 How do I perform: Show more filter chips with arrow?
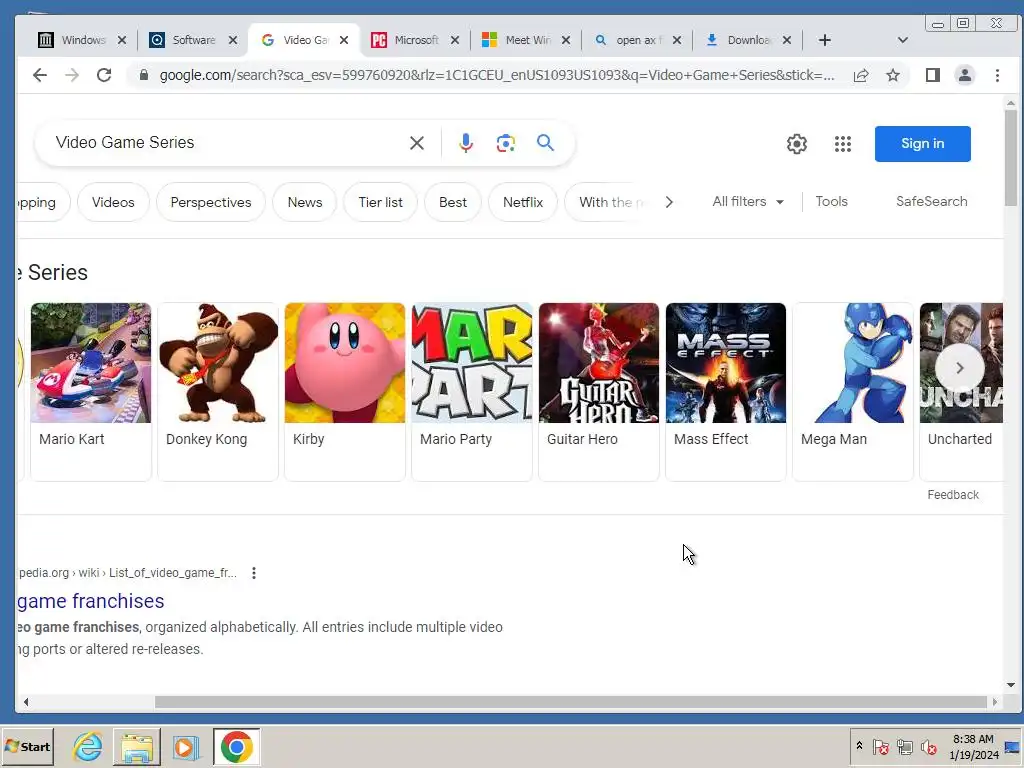click(x=669, y=202)
